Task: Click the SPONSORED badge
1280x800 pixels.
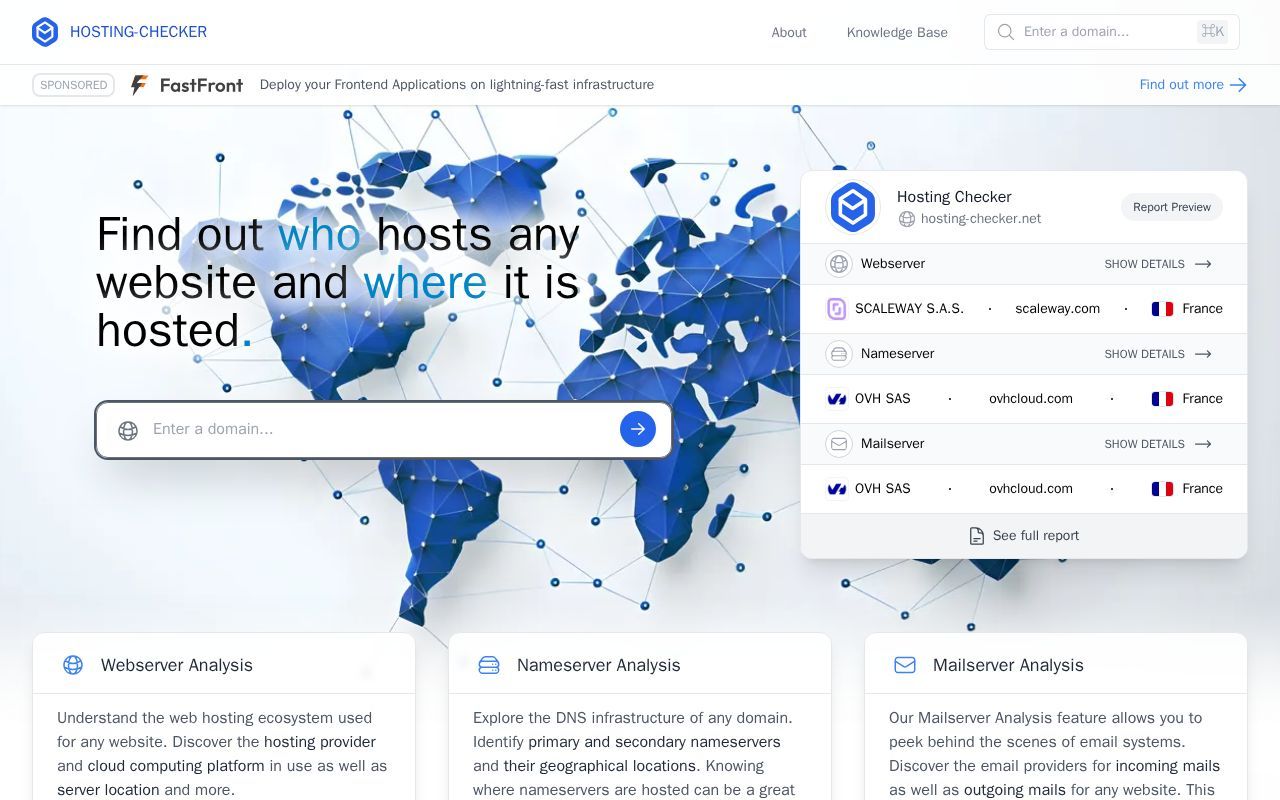Action: (x=73, y=85)
